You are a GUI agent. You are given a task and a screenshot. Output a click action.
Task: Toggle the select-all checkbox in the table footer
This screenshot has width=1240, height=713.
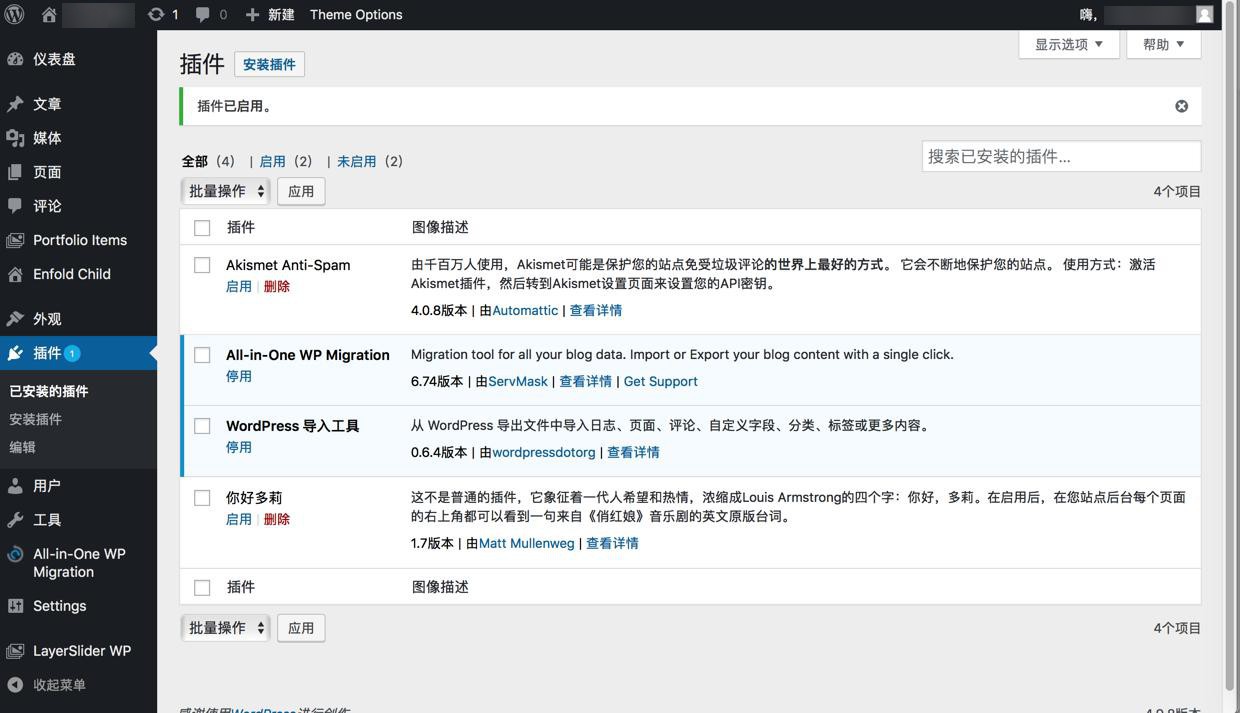[x=202, y=588]
